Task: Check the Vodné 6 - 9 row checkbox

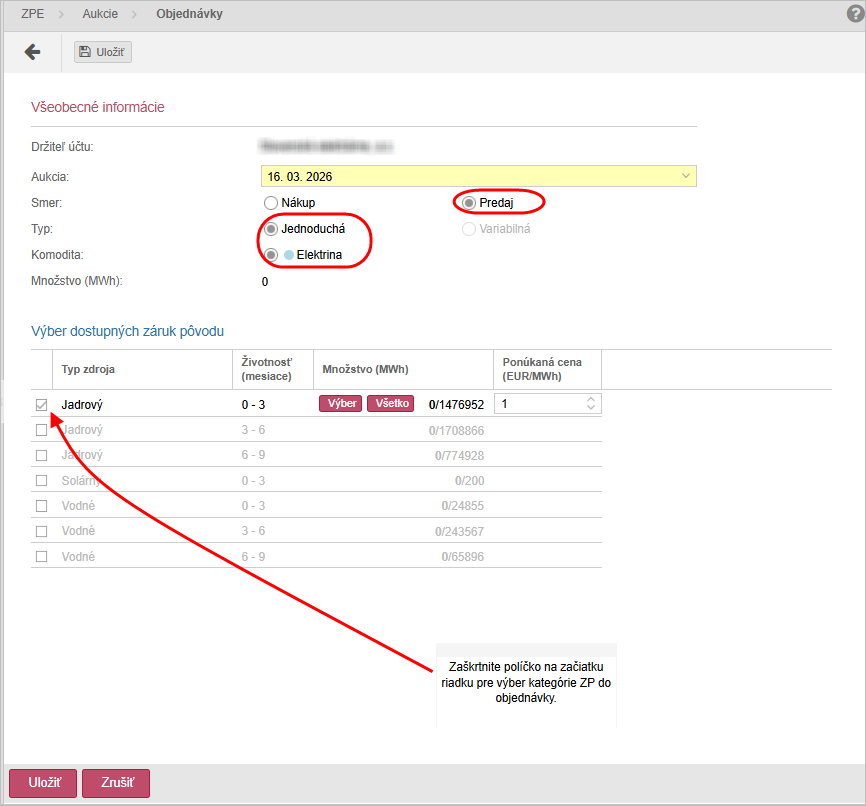Action: point(41,557)
